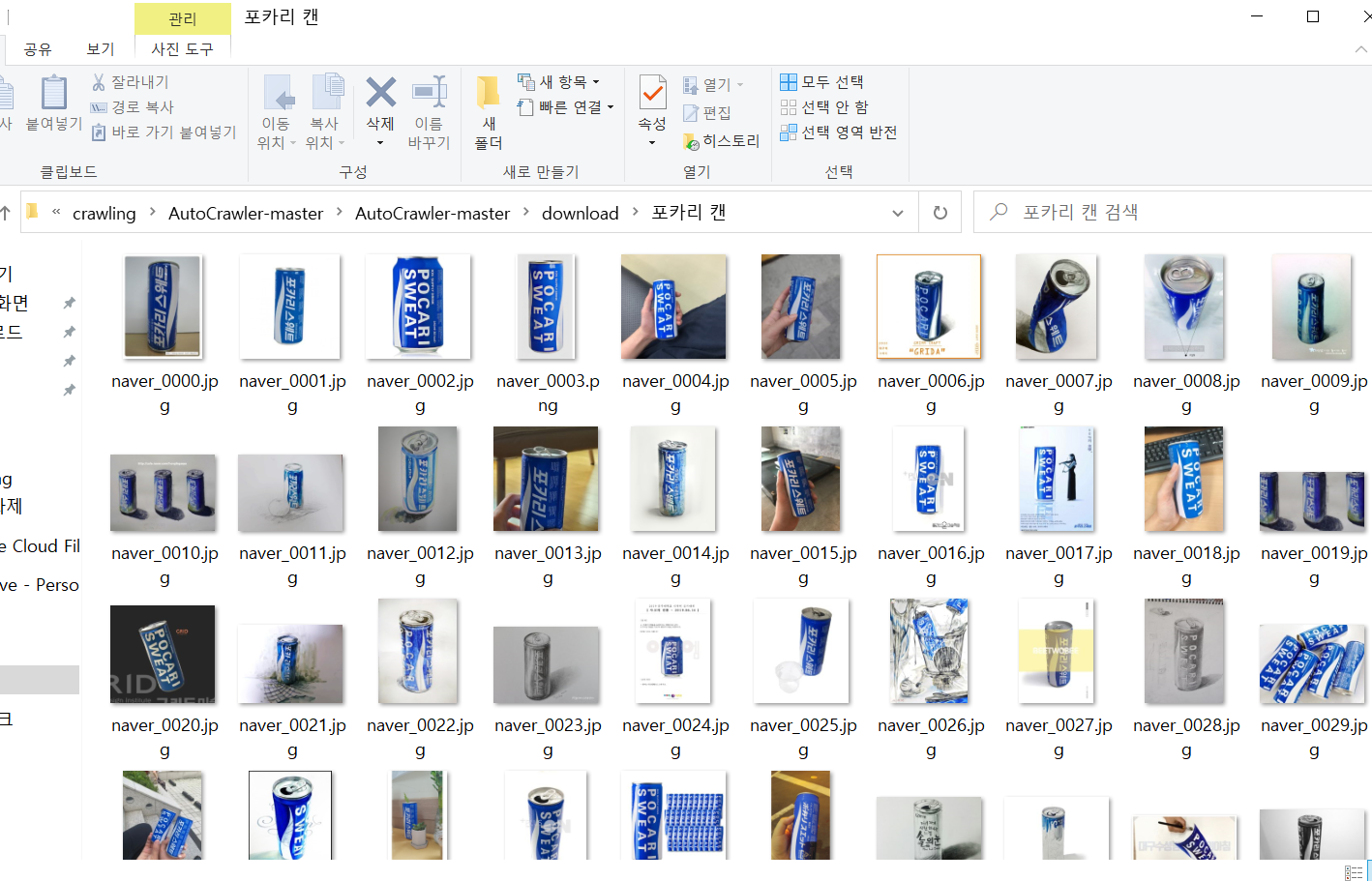Select thumbnail naver_0010.jpg

163,493
